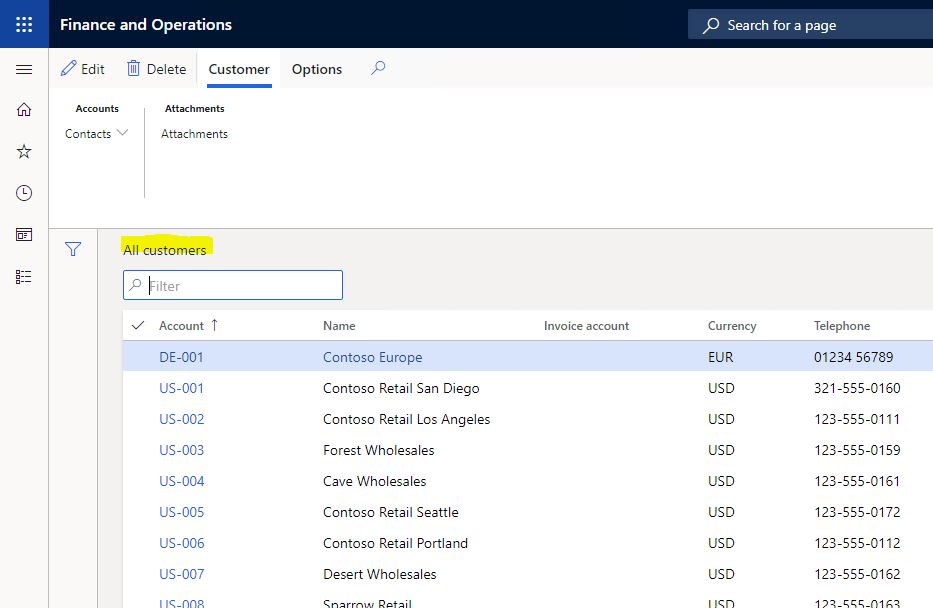
Task: Select the Desert Wholesales cell
Action: click(380, 573)
